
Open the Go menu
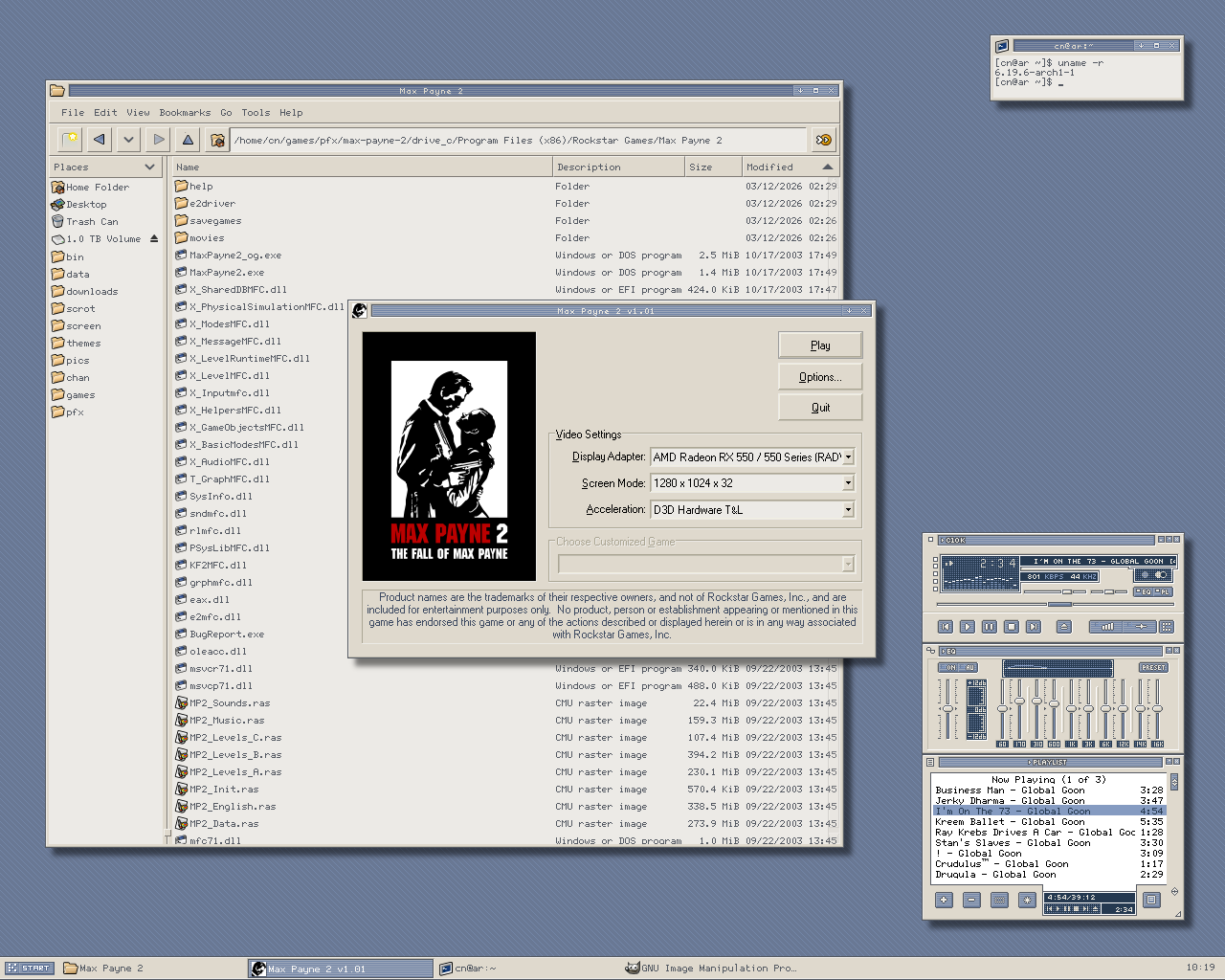[x=226, y=113]
